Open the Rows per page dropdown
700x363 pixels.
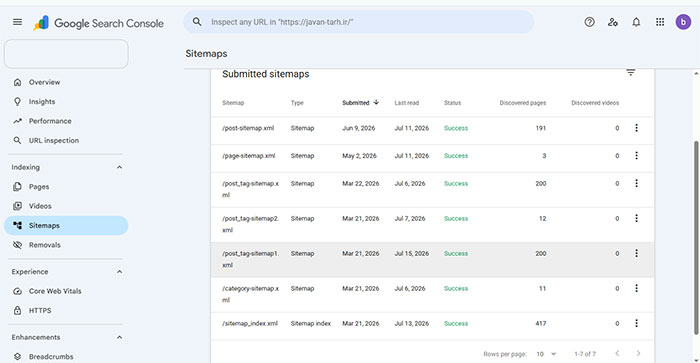point(546,354)
